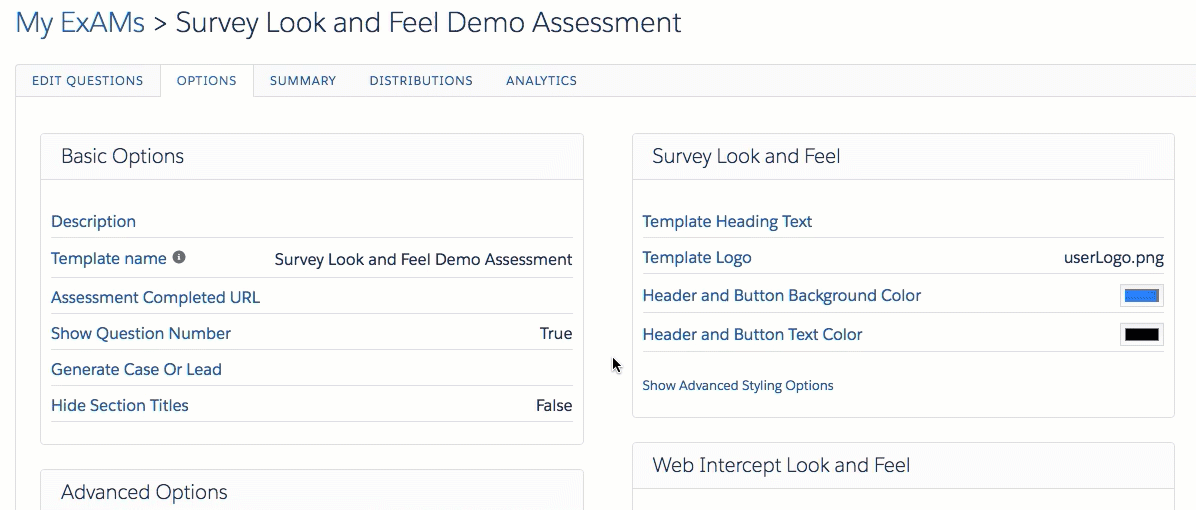
Task: Edit the Template Heading Text field
Action: click(x=727, y=222)
